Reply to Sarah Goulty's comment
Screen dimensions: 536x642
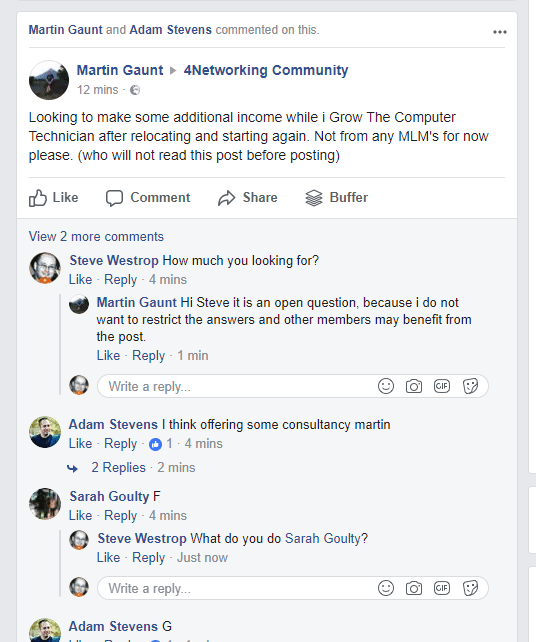pyautogui.click(x=120, y=515)
